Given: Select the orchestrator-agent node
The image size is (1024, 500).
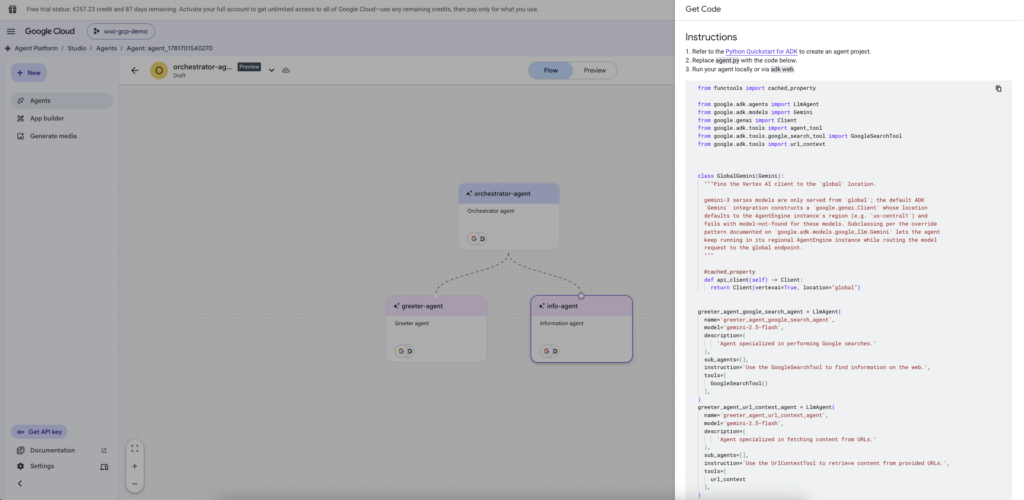Looking at the screenshot, I should [509, 216].
